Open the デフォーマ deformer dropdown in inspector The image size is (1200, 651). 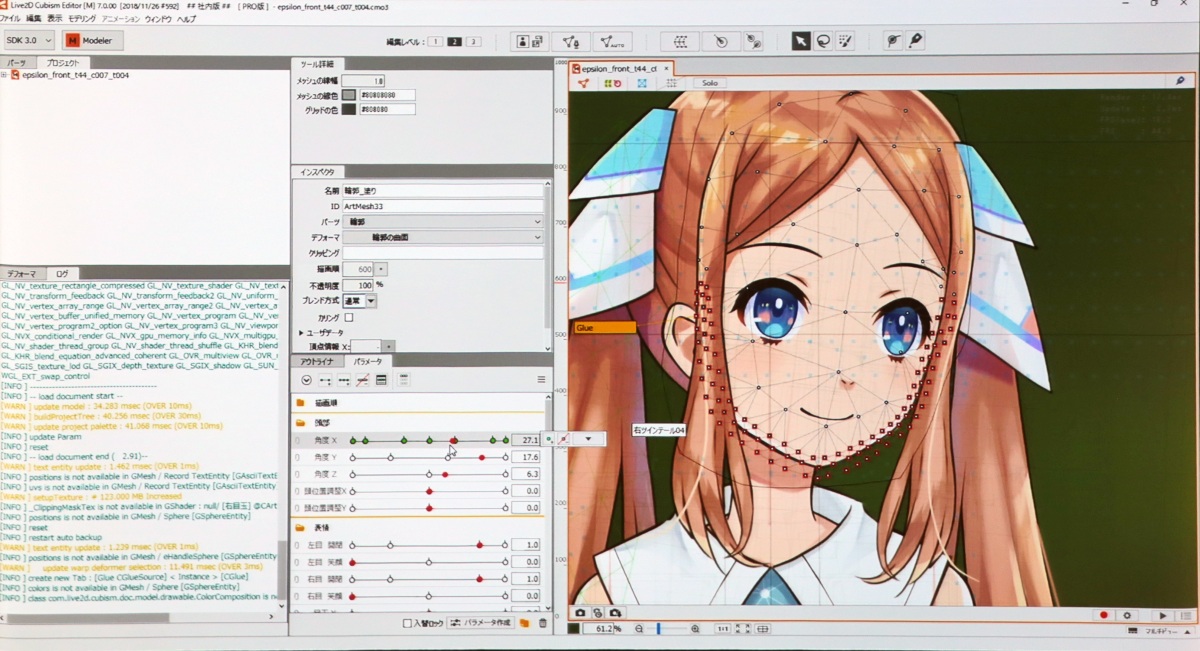click(444, 237)
